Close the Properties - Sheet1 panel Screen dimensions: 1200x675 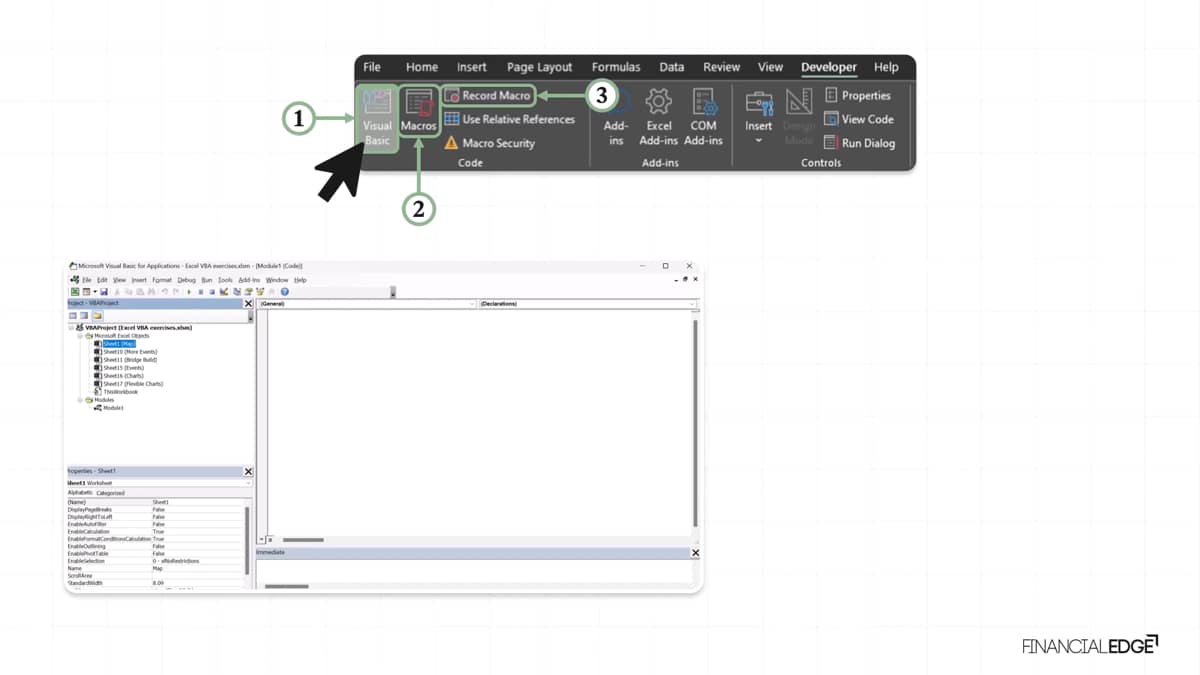[x=249, y=471]
